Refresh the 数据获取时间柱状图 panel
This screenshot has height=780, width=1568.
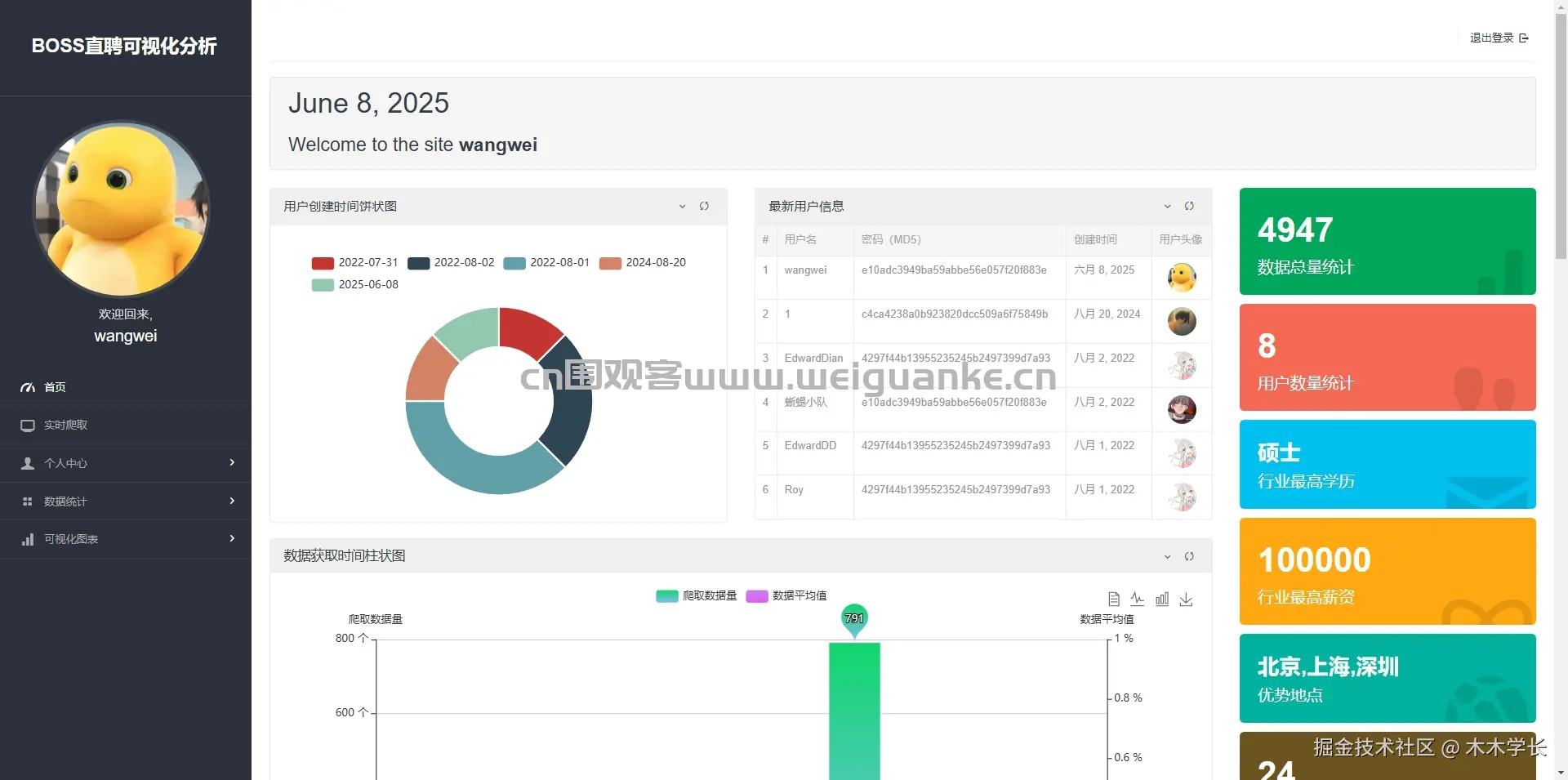coord(1189,556)
